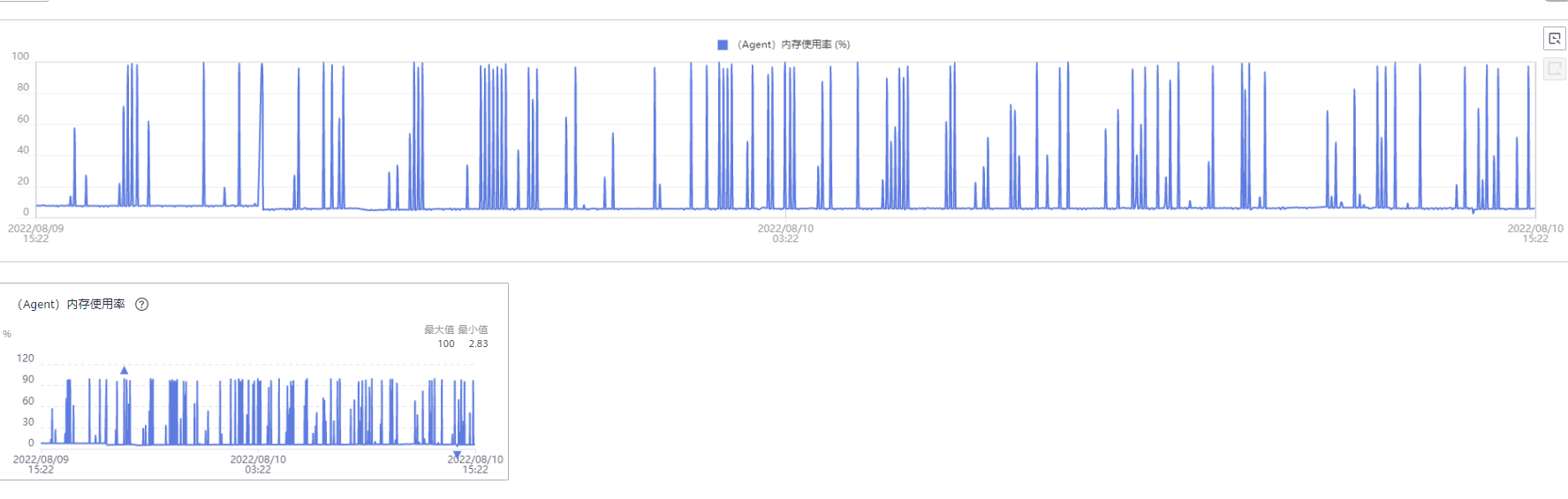Click the small chart title (Agent) 内存使用率
Screen dimensions: 1568x499
point(72,304)
